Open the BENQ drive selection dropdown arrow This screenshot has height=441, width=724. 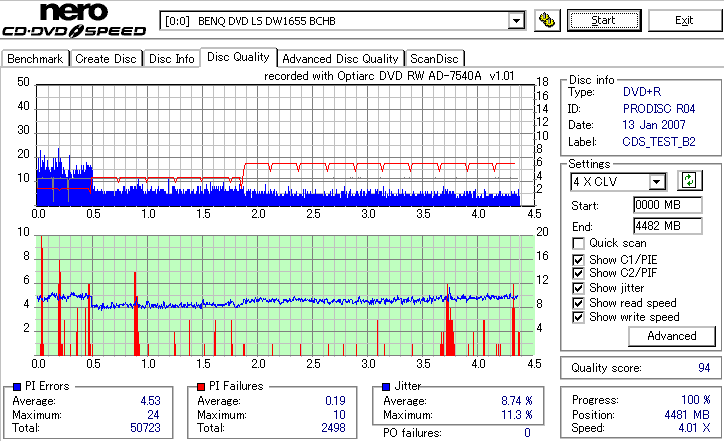pos(516,21)
